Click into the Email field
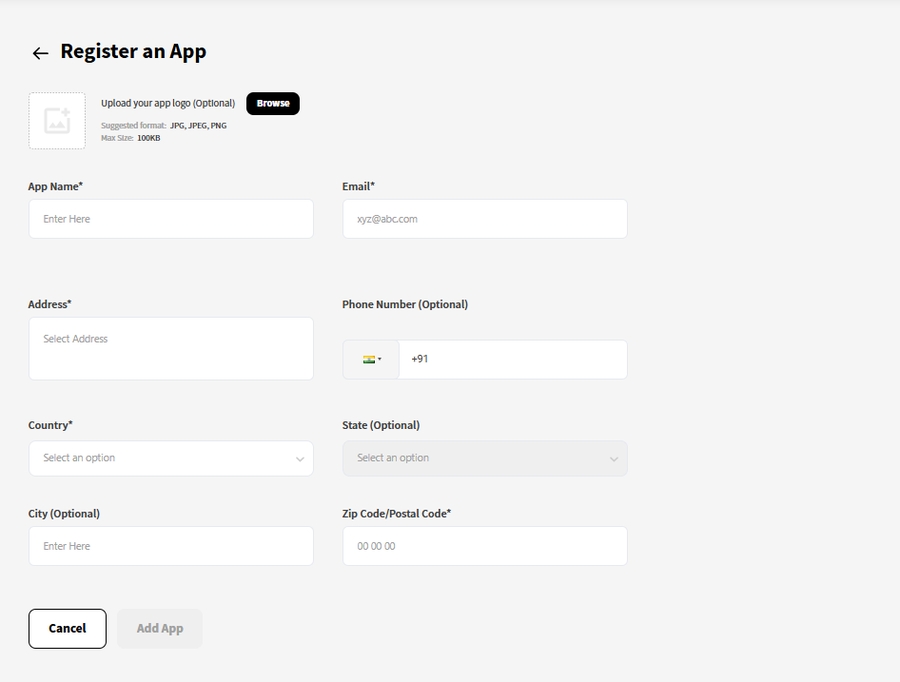 [x=484, y=219]
